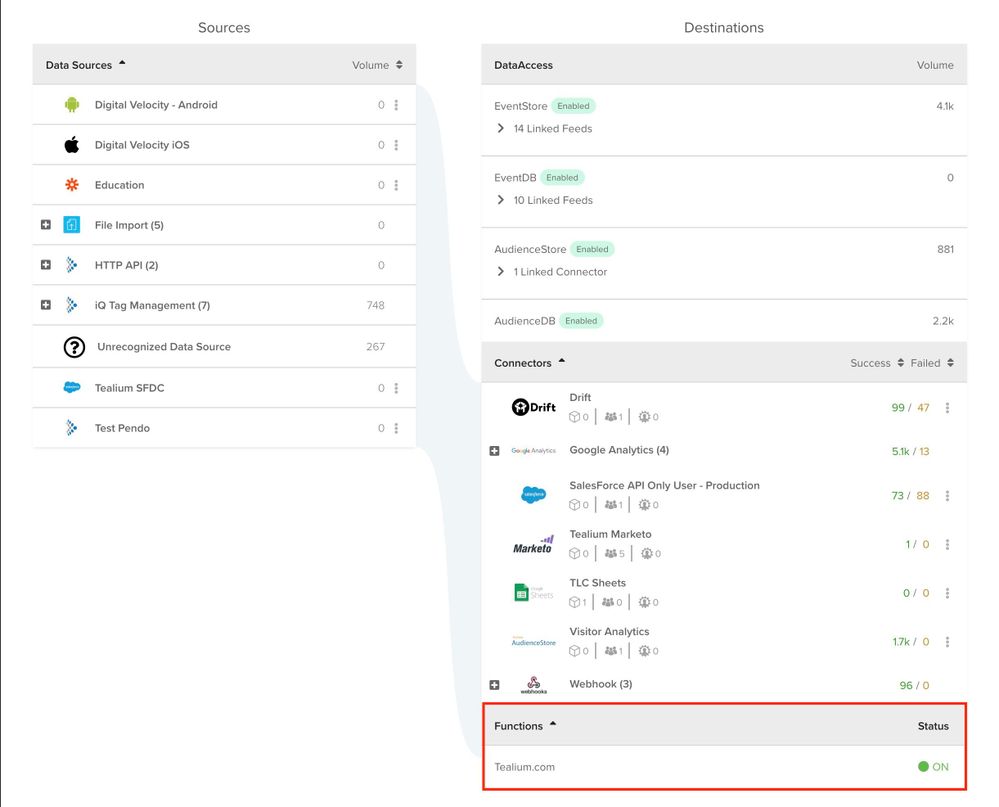Open the Tealium.com function

click(524, 767)
